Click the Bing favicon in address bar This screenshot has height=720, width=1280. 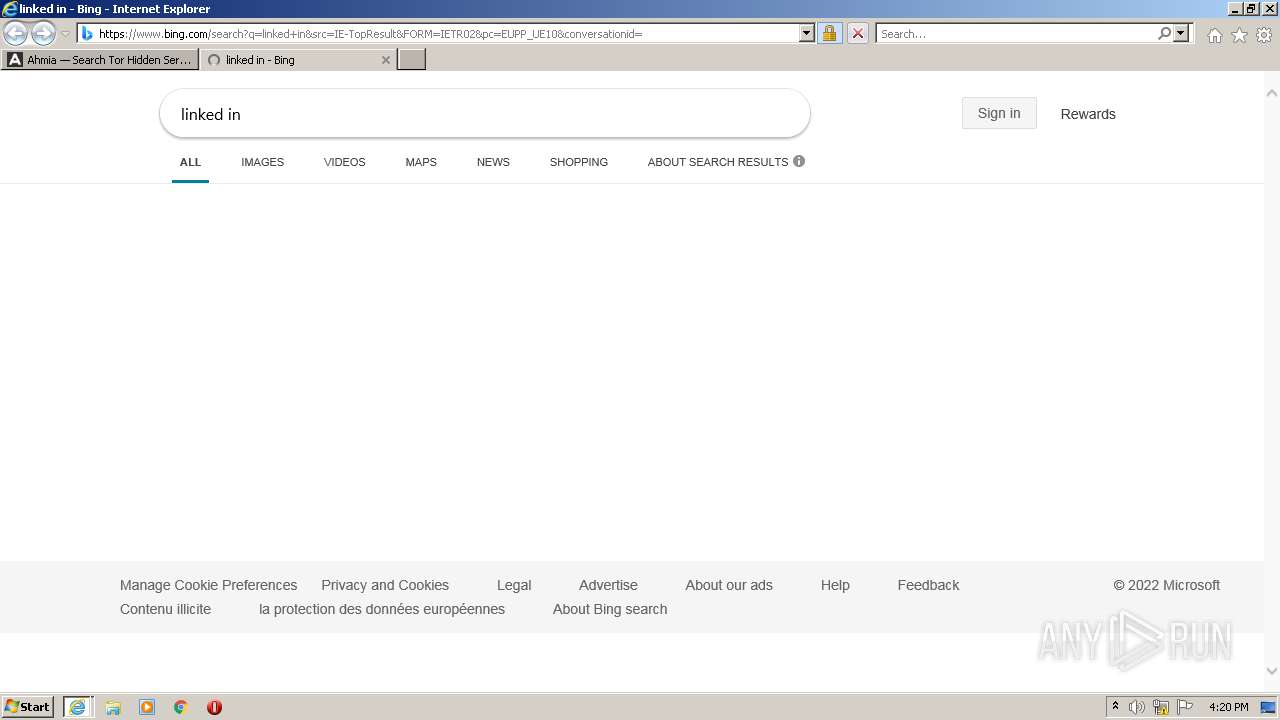(87, 33)
